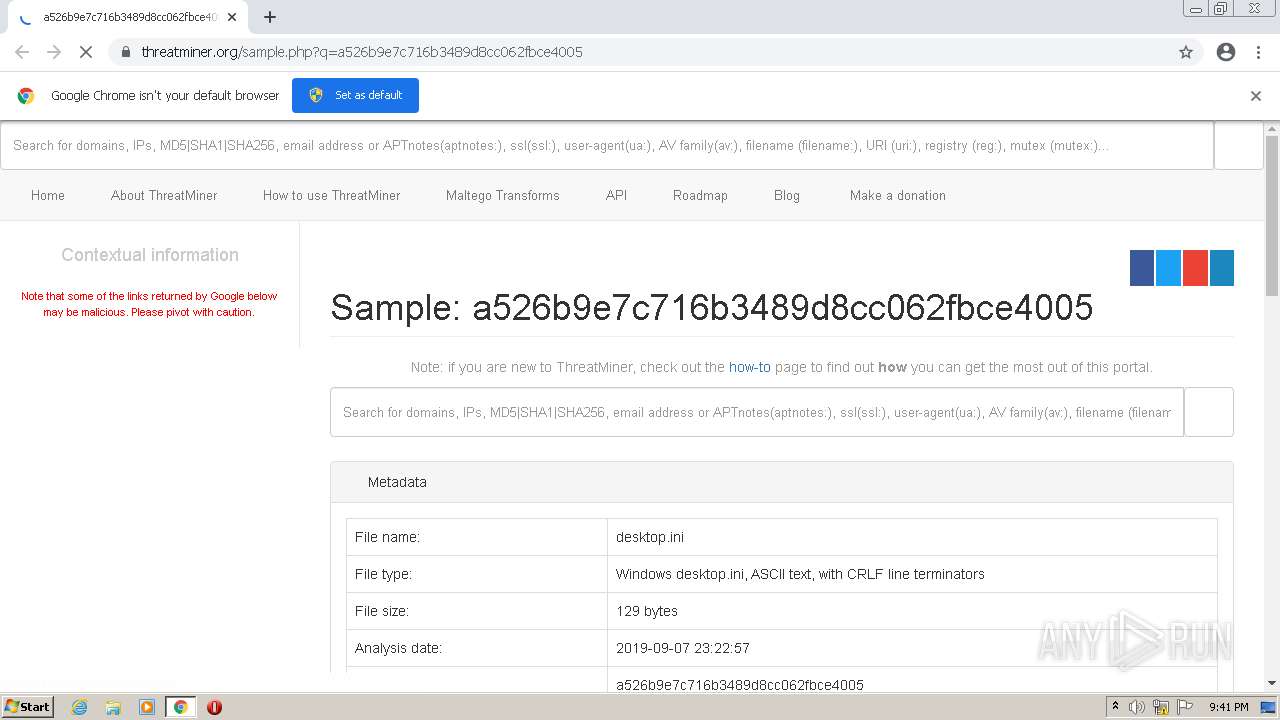This screenshot has width=1280, height=720.
Task: Select the analysis date 2019-09-07 23:22:57
Action: tap(683, 648)
